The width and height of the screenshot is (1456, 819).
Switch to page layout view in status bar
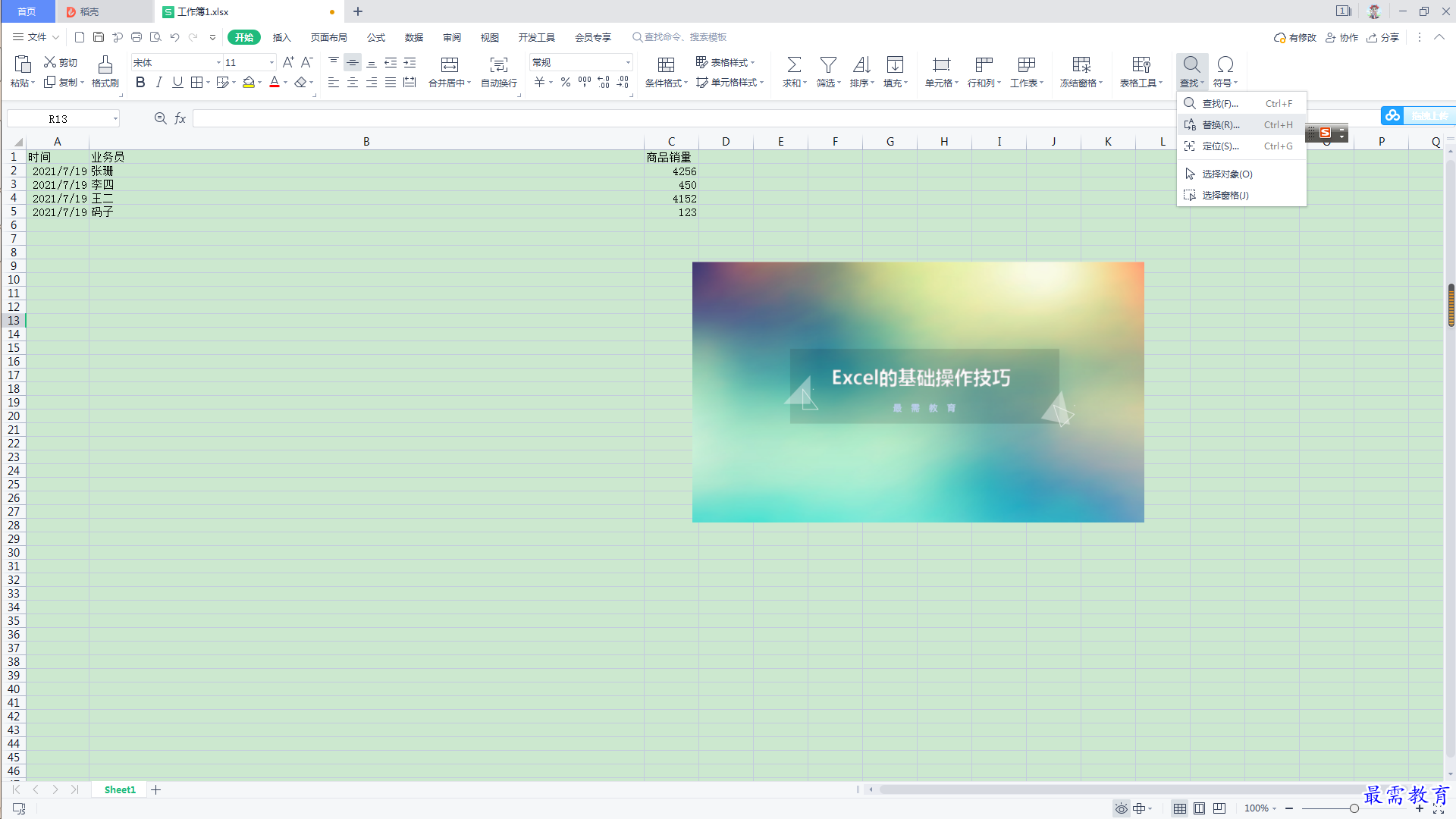(x=1199, y=808)
